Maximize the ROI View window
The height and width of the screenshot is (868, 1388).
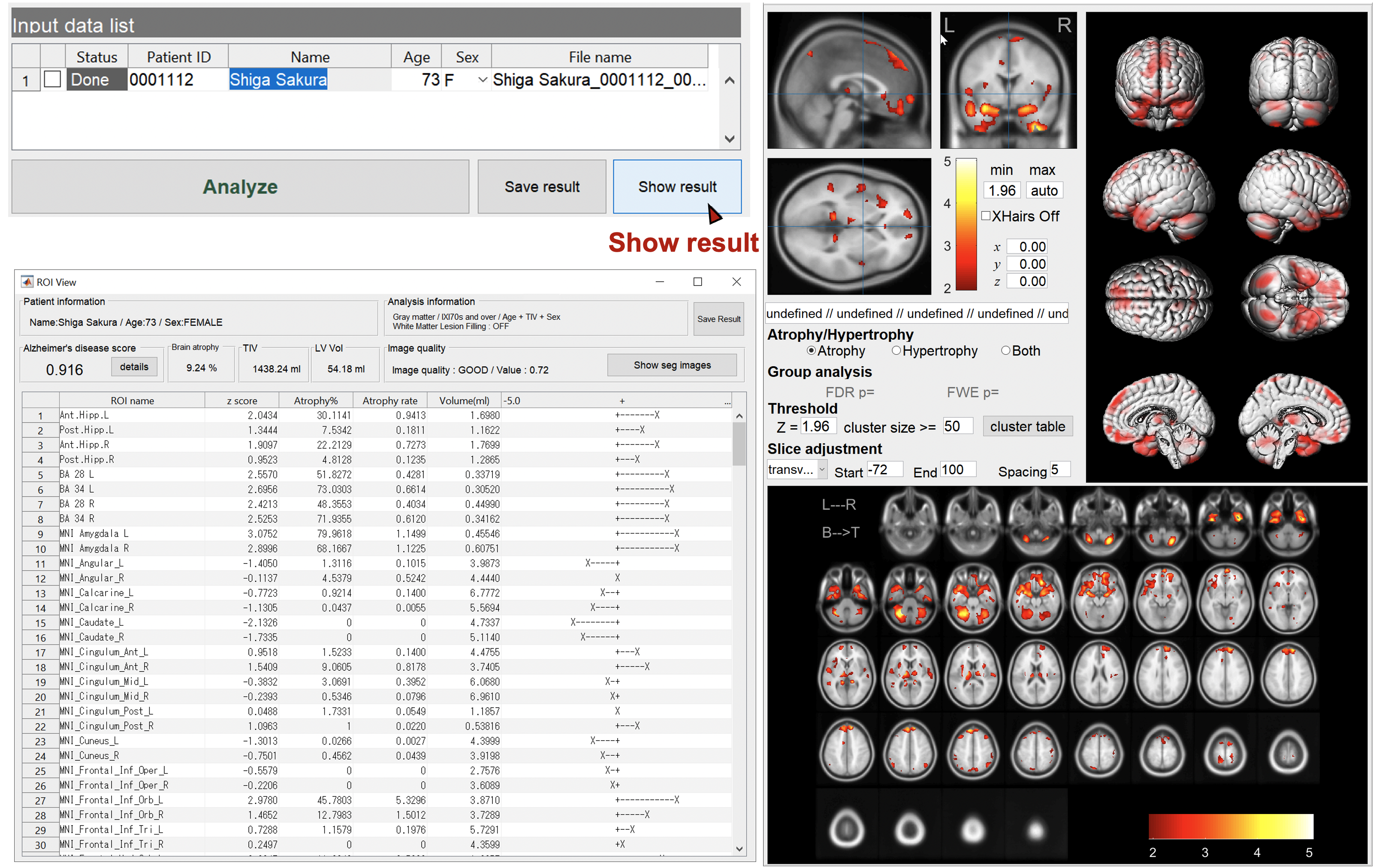pyautogui.click(x=697, y=282)
